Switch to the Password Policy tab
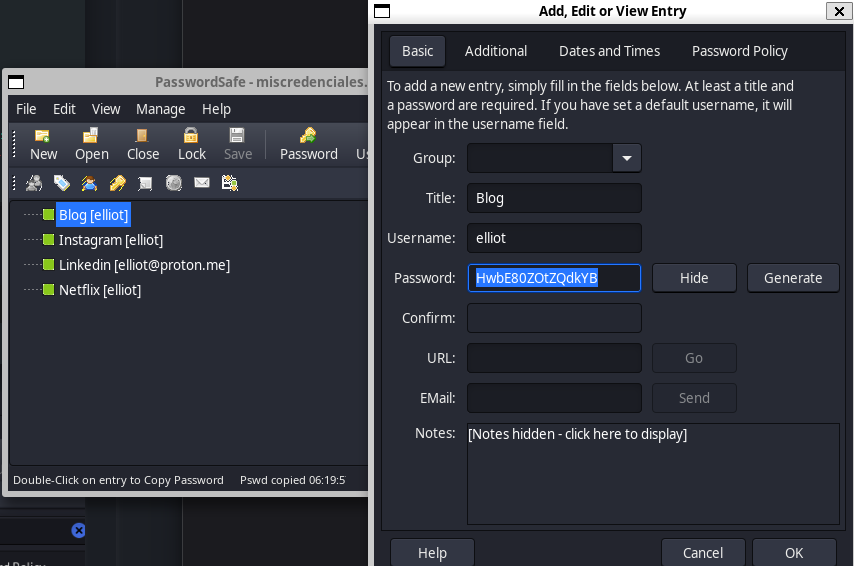This screenshot has width=854, height=566. pyautogui.click(x=739, y=51)
